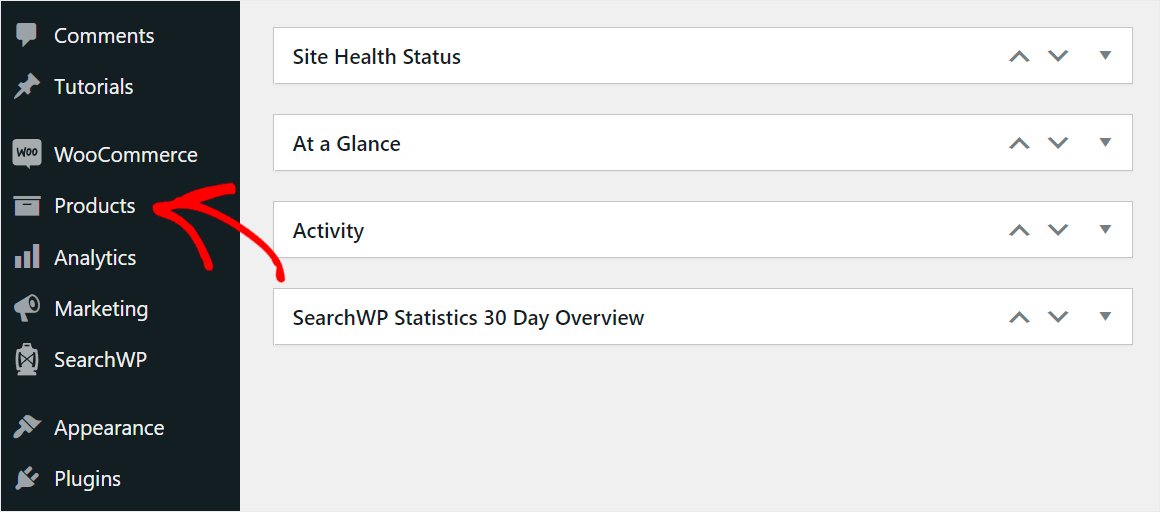Image resolution: width=1160 pixels, height=512 pixels.
Task: Toggle the SearchWP Statistics panel triangle
Action: click(1105, 317)
